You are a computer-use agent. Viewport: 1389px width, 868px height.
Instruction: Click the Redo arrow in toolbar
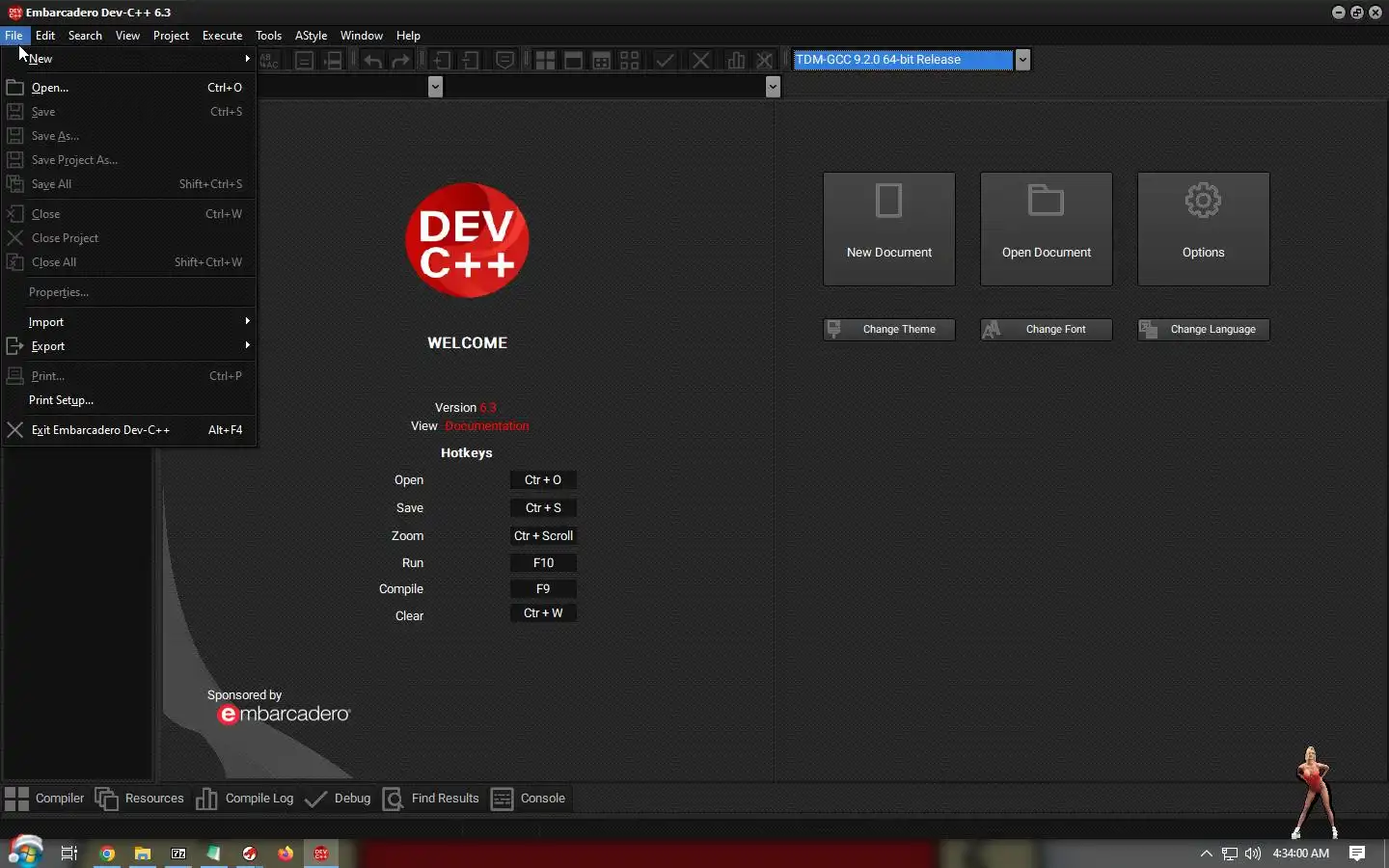(x=400, y=61)
